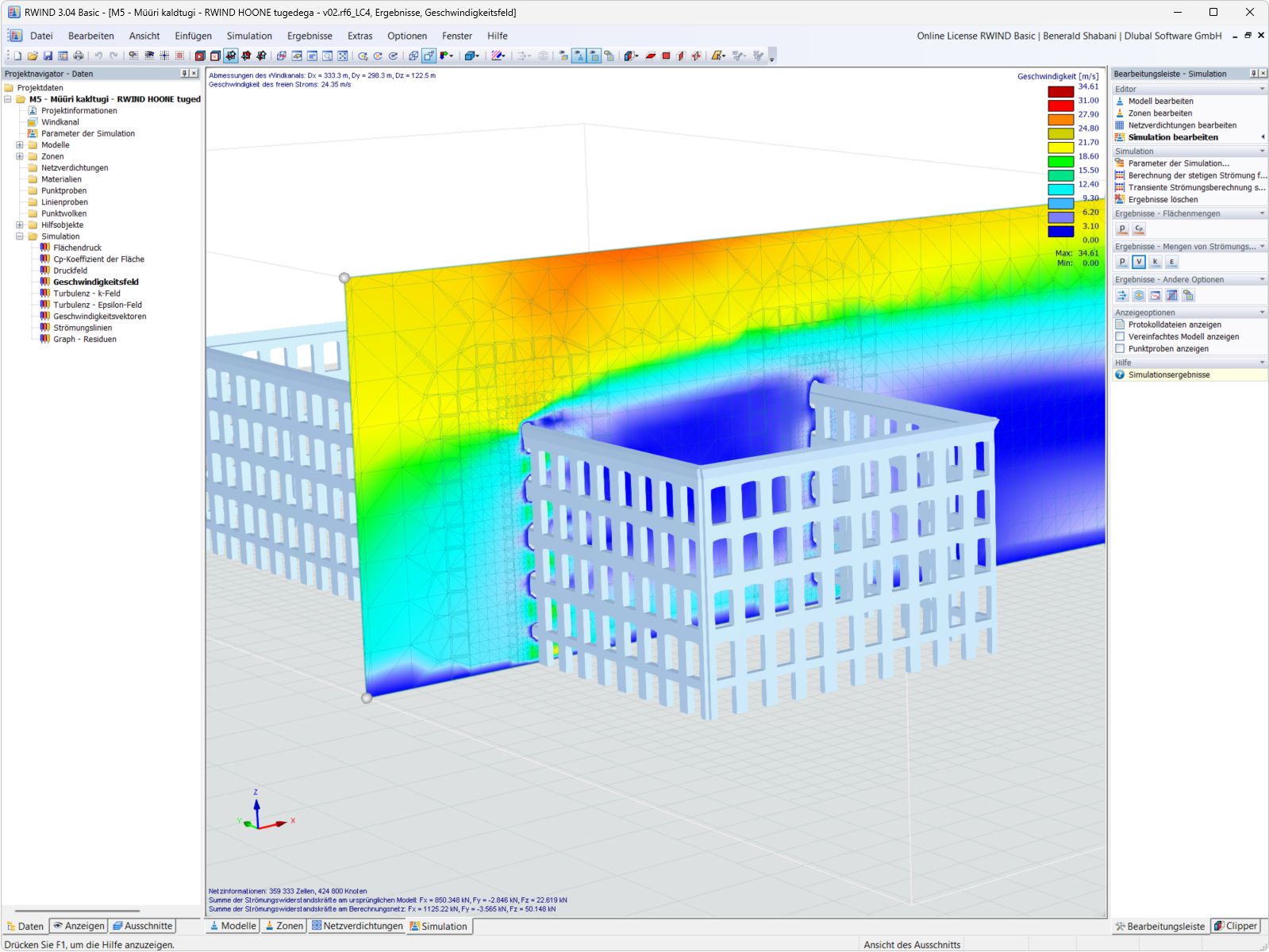Click the help icon next to Simulationsergebnisse
Screen dimensions: 1269x952
[x=1120, y=374]
